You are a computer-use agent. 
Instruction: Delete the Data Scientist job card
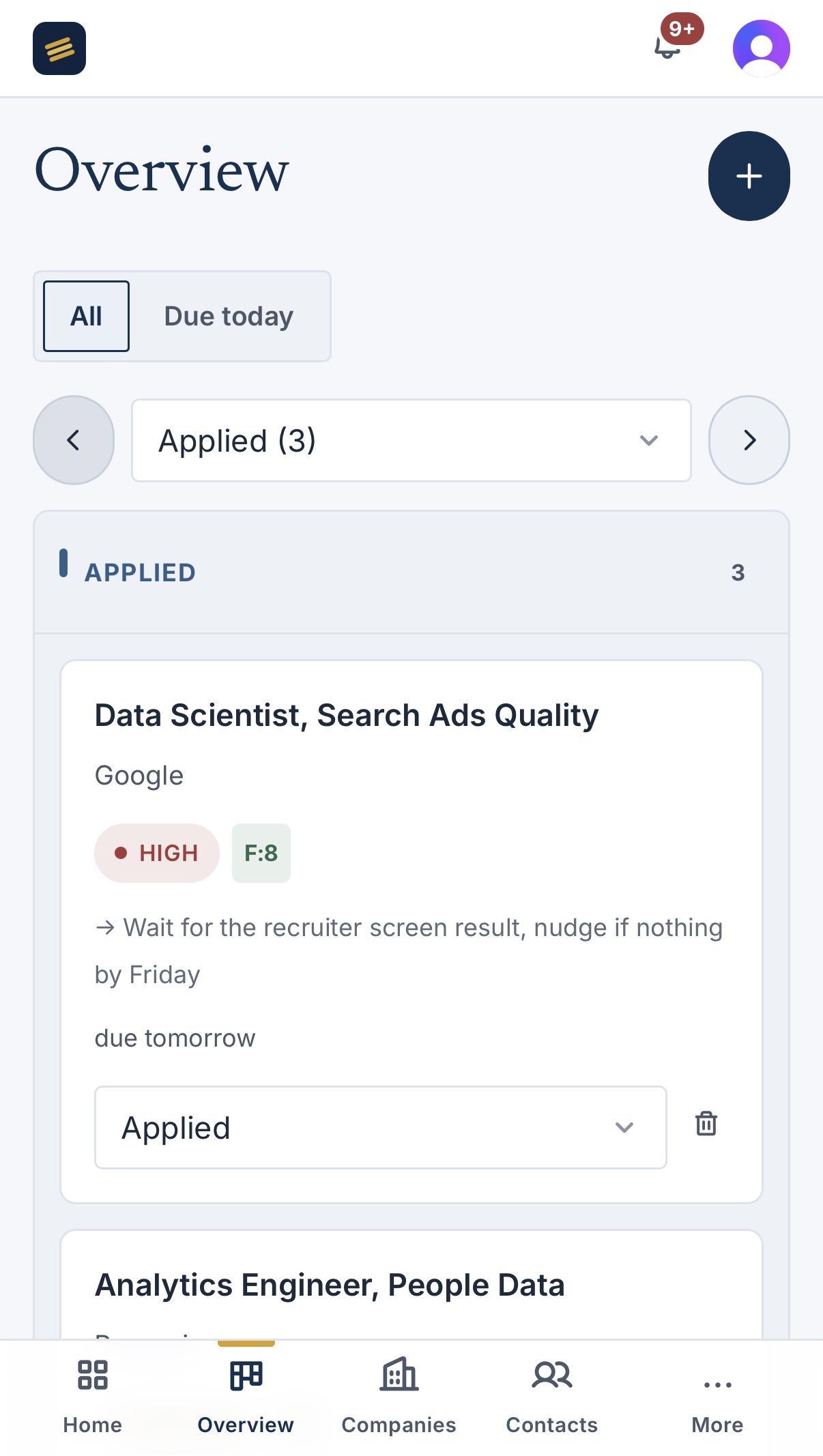706,1123
